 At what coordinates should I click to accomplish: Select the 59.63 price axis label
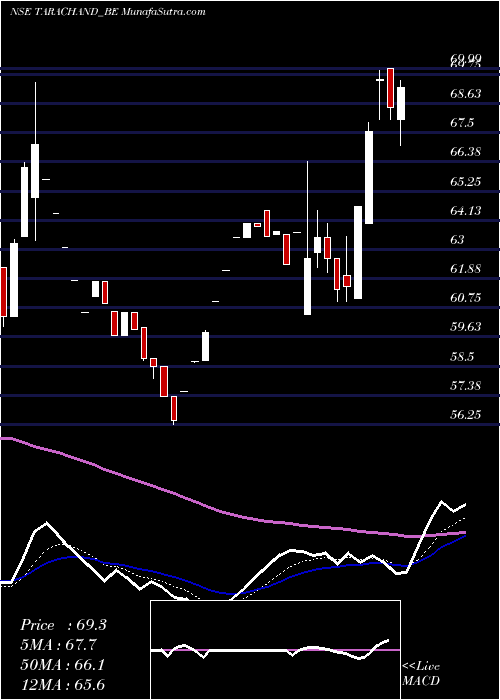coord(465,327)
